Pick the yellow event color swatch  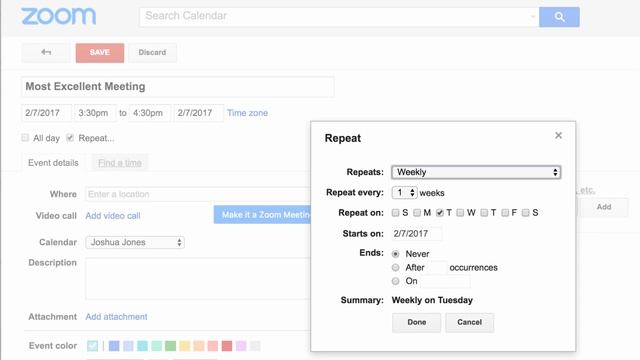click(184, 346)
